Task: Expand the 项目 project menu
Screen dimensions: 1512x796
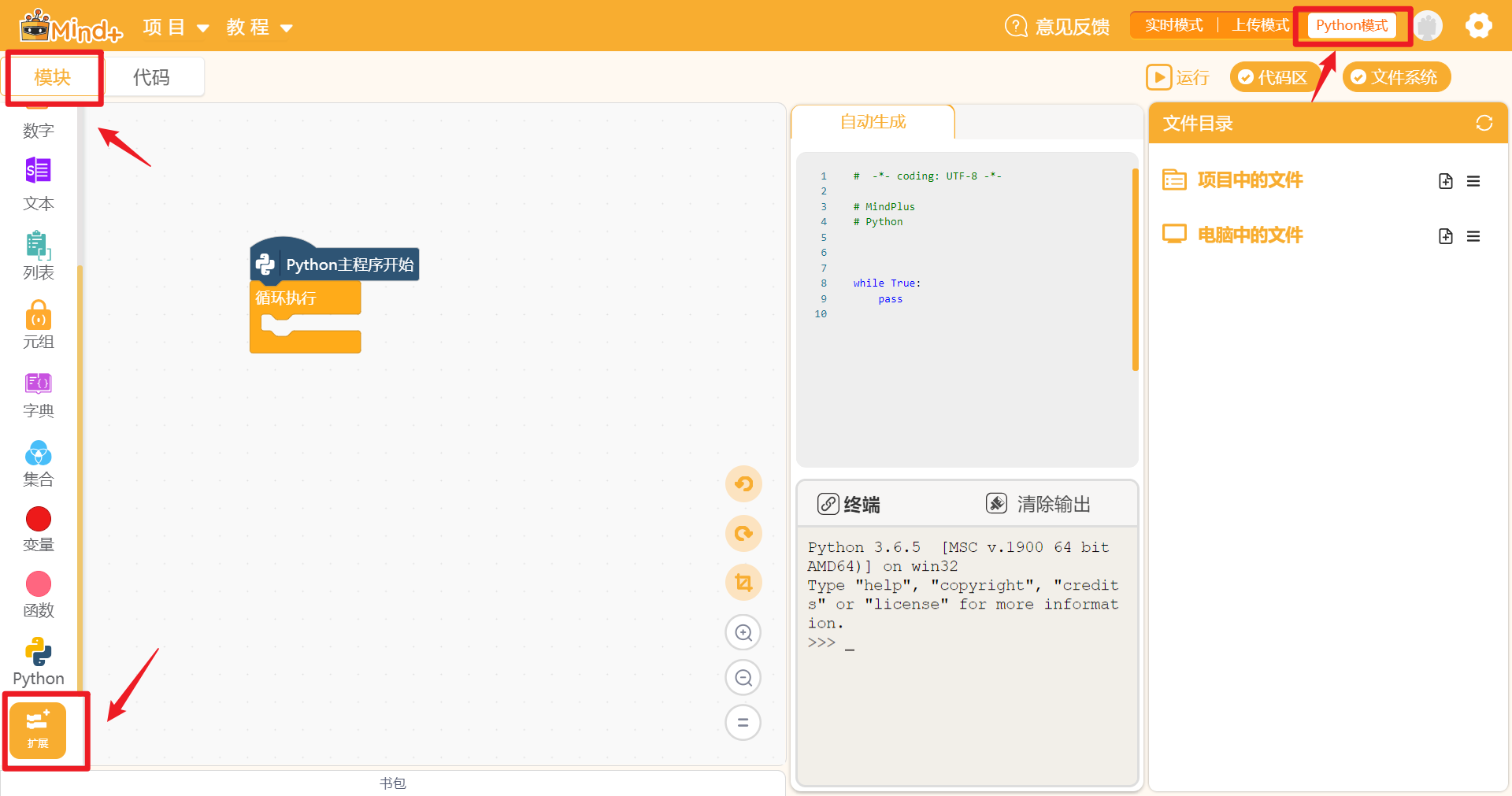Action: click(176, 28)
